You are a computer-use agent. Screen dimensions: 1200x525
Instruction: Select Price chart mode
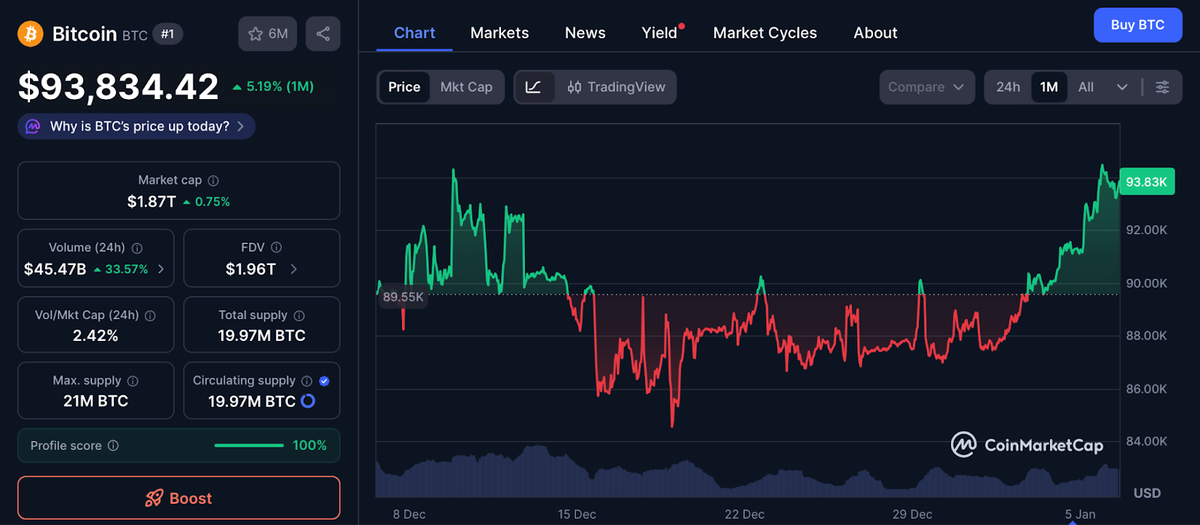pos(404,87)
